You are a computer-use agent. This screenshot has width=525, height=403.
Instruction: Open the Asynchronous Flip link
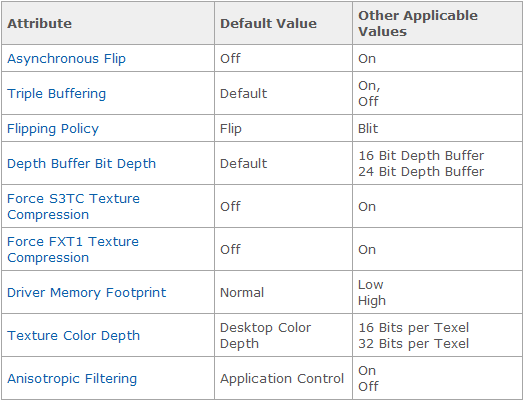(x=66, y=59)
